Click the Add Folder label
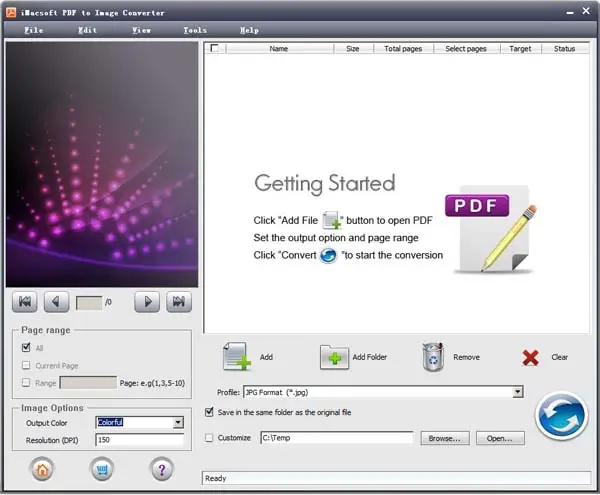 pyautogui.click(x=370, y=357)
